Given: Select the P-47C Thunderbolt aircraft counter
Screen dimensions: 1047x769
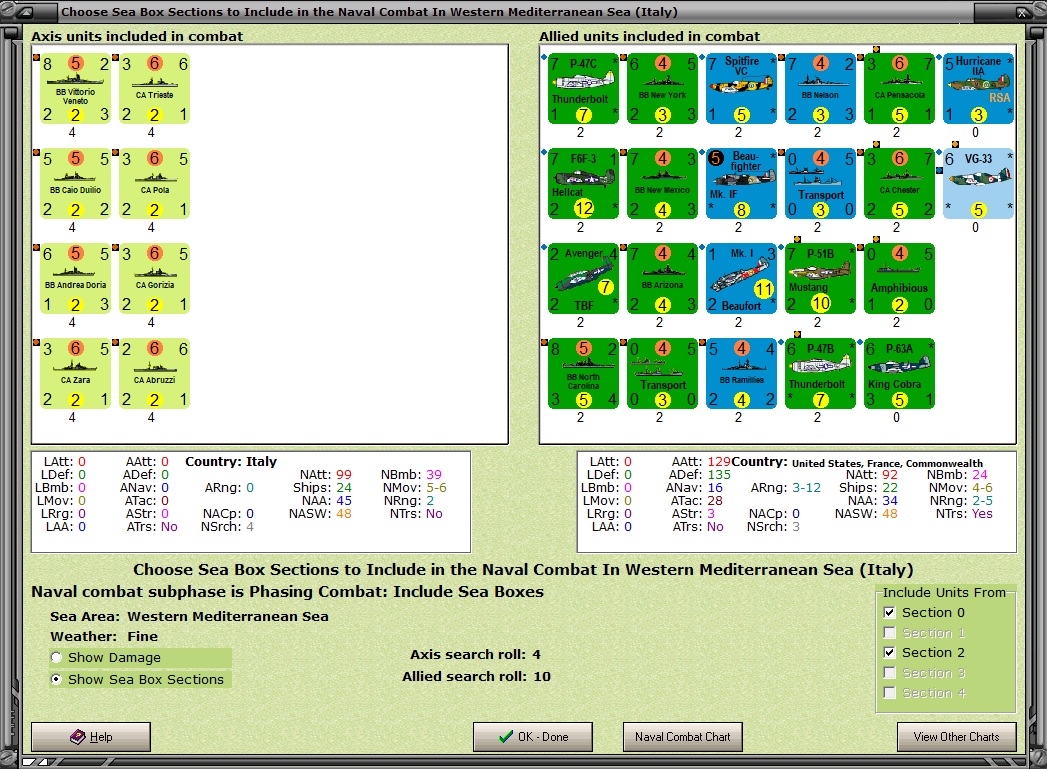Looking at the screenshot, I should tap(583, 89).
